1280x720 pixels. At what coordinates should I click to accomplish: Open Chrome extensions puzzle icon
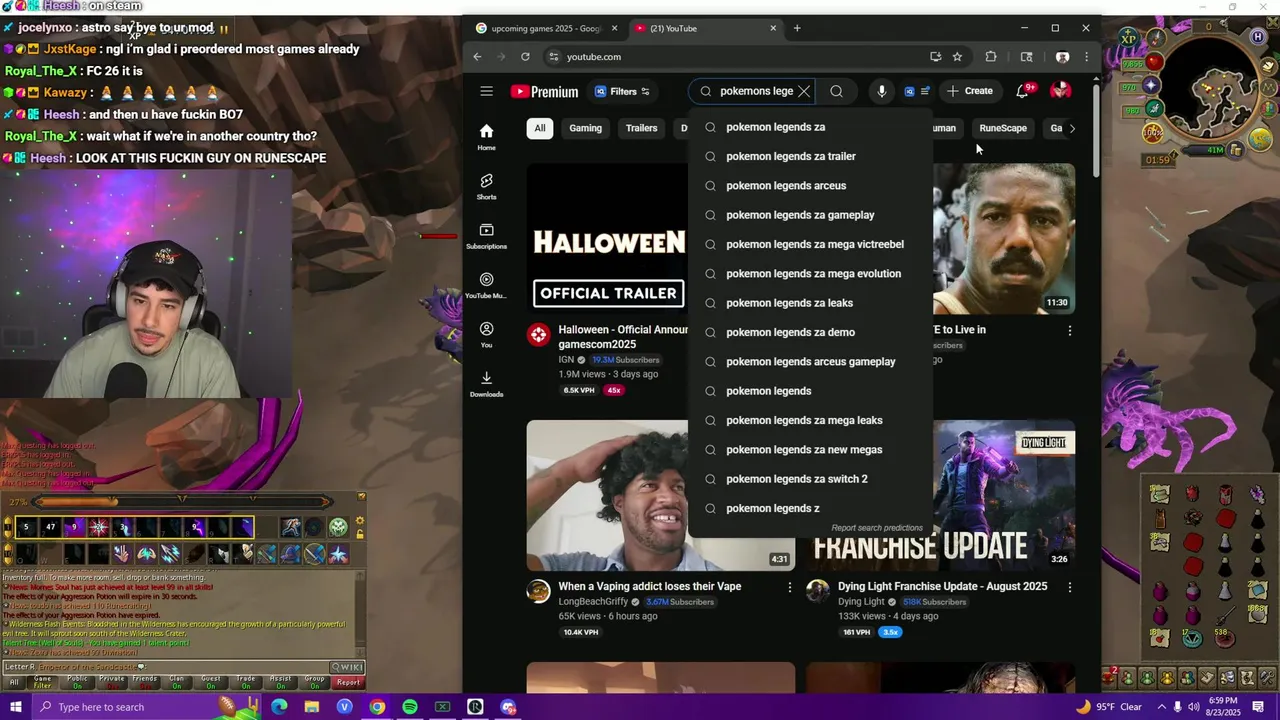(991, 57)
